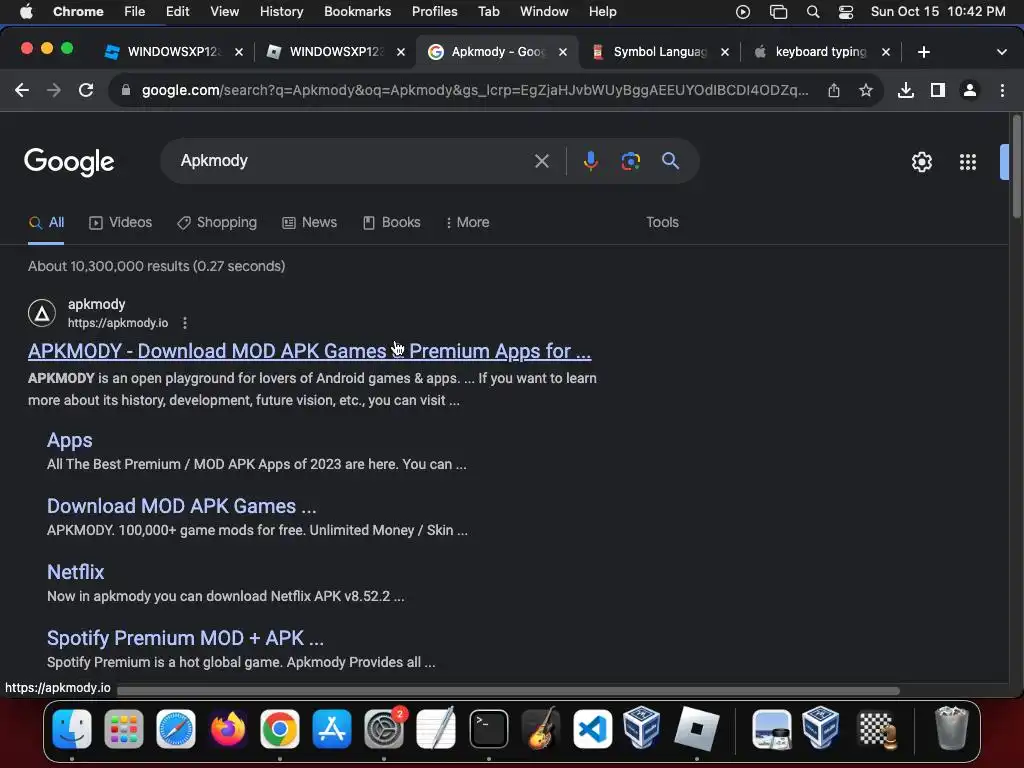Clear the Google search box
This screenshot has width=1024, height=768.
tap(541, 161)
